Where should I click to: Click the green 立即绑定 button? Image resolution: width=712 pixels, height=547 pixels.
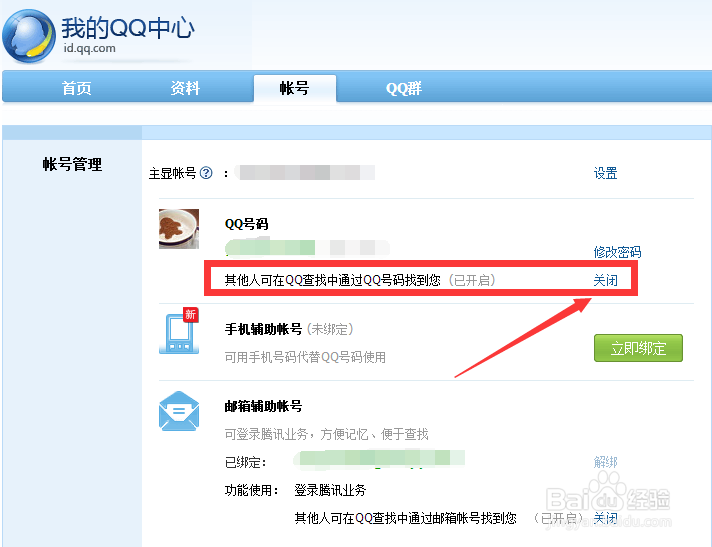click(638, 348)
